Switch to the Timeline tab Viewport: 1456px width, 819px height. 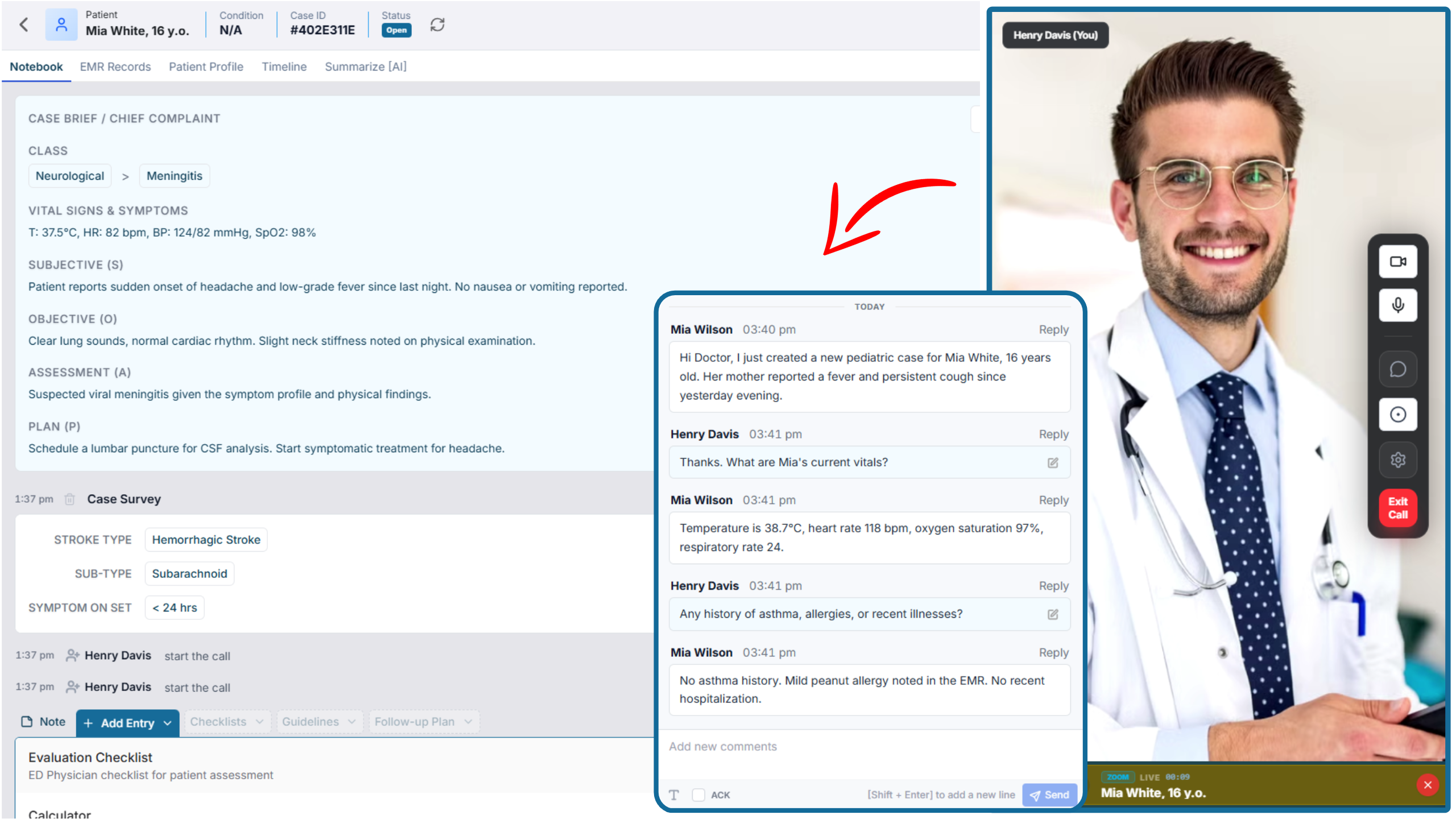(x=284, y=67)
